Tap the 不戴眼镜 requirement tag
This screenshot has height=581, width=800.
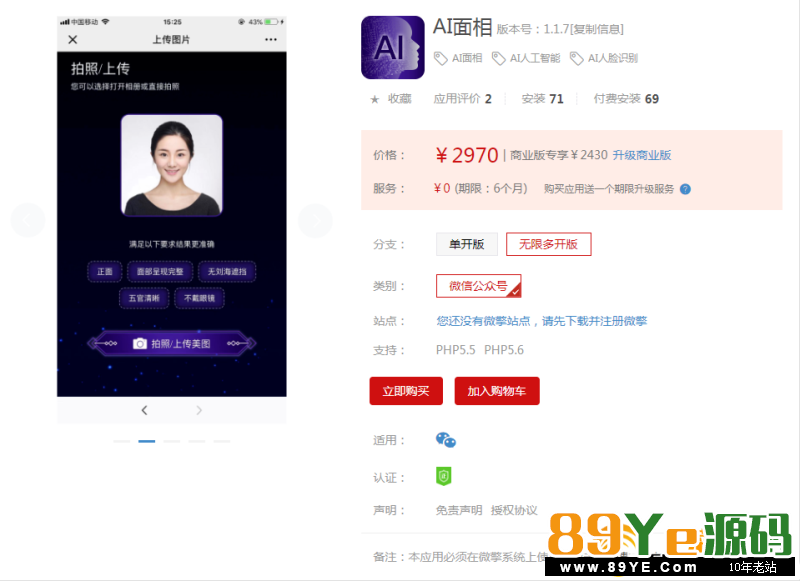point(199,298)
